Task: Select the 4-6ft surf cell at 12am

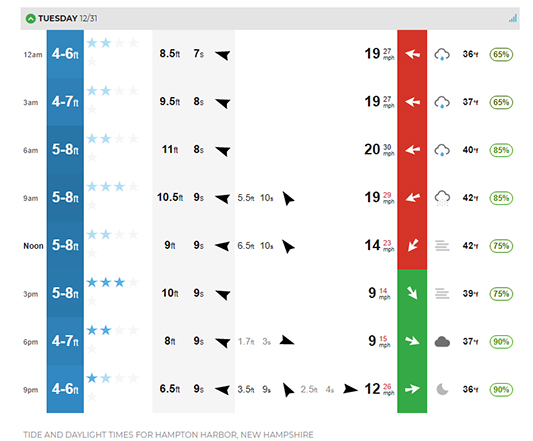Action: 65,54
